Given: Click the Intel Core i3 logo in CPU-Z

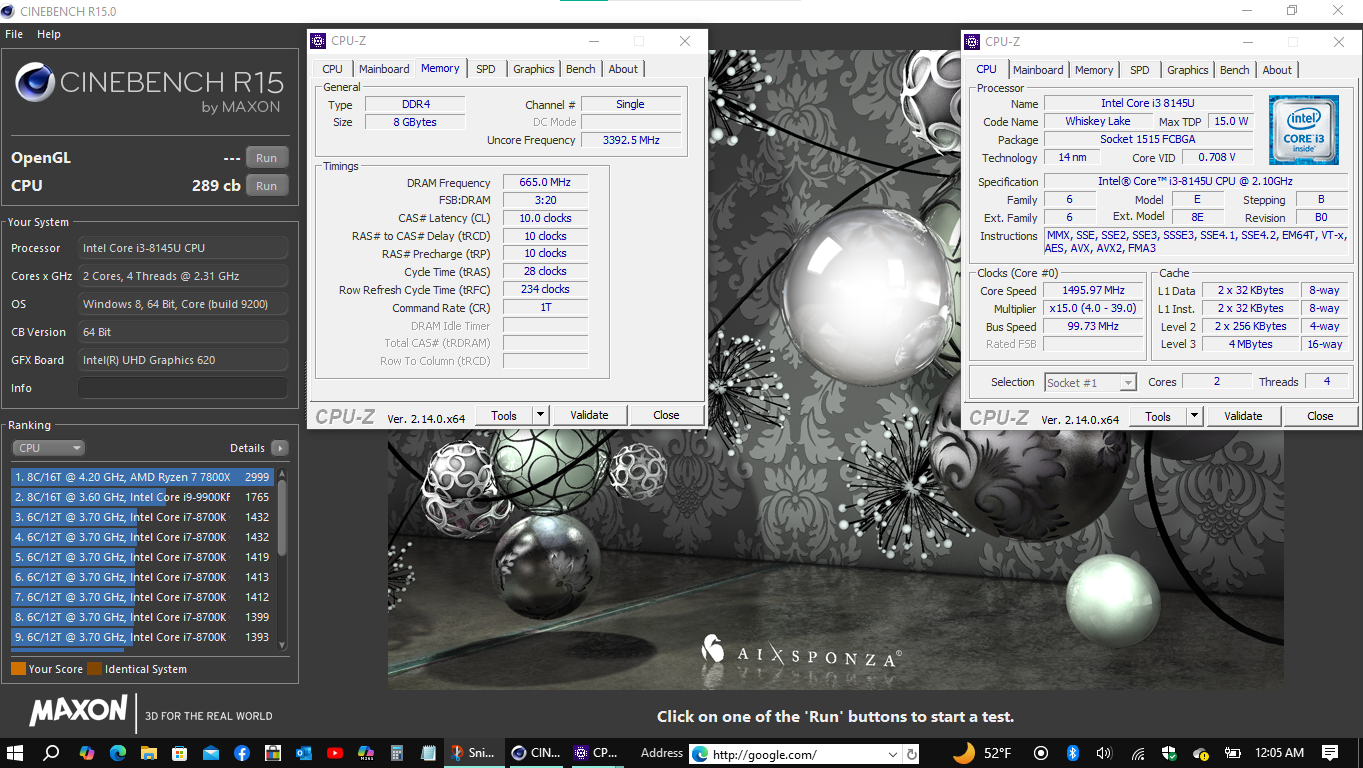Looking at the screenshot, I should [1304, 130].
